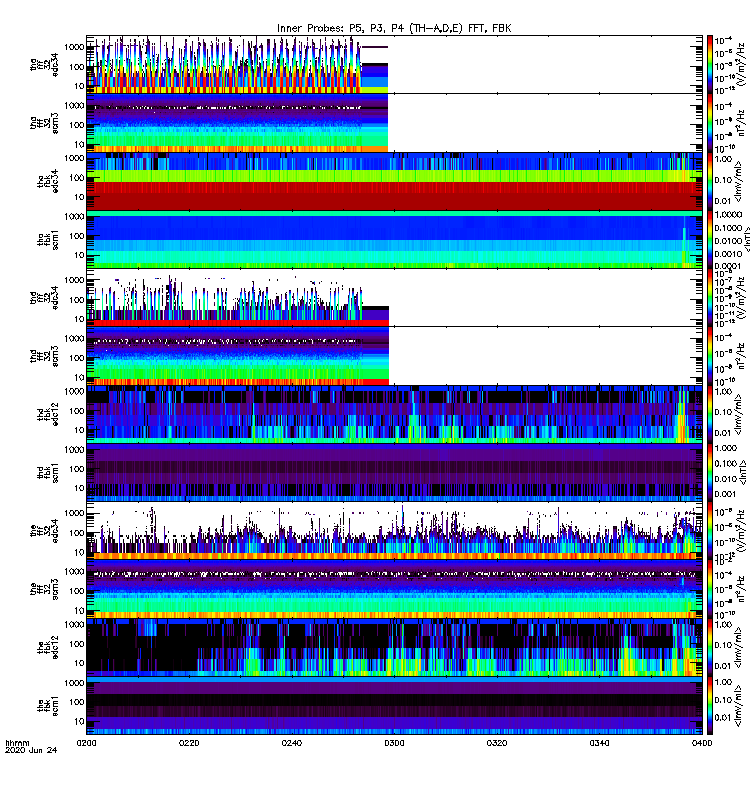Click the thd fff edc34 spectrogram panel
The image size is (750, 800).
coord(394,298)
